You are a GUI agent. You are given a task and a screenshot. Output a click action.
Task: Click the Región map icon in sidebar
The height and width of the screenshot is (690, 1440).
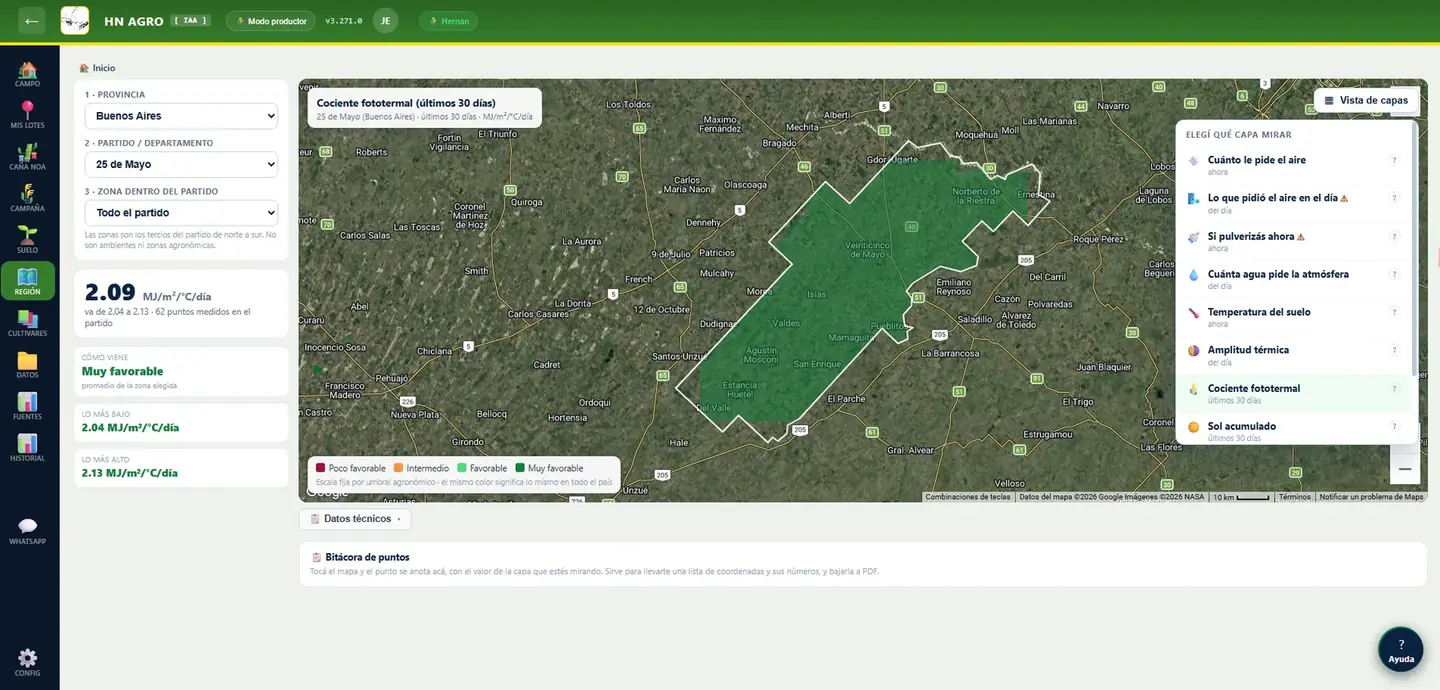click(28, 281)
